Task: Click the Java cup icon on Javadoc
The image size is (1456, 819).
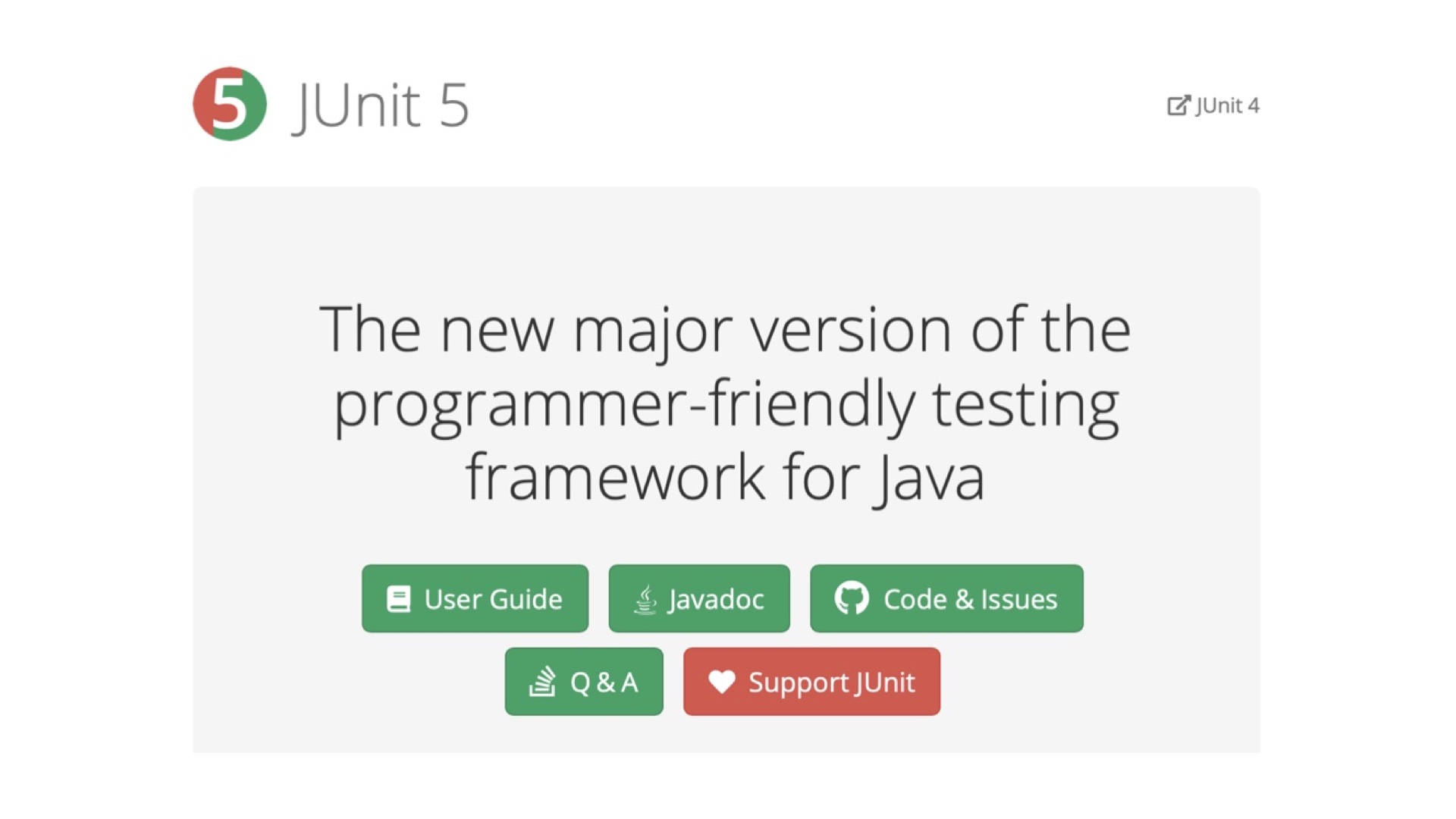Action: [x=645, y=599]
